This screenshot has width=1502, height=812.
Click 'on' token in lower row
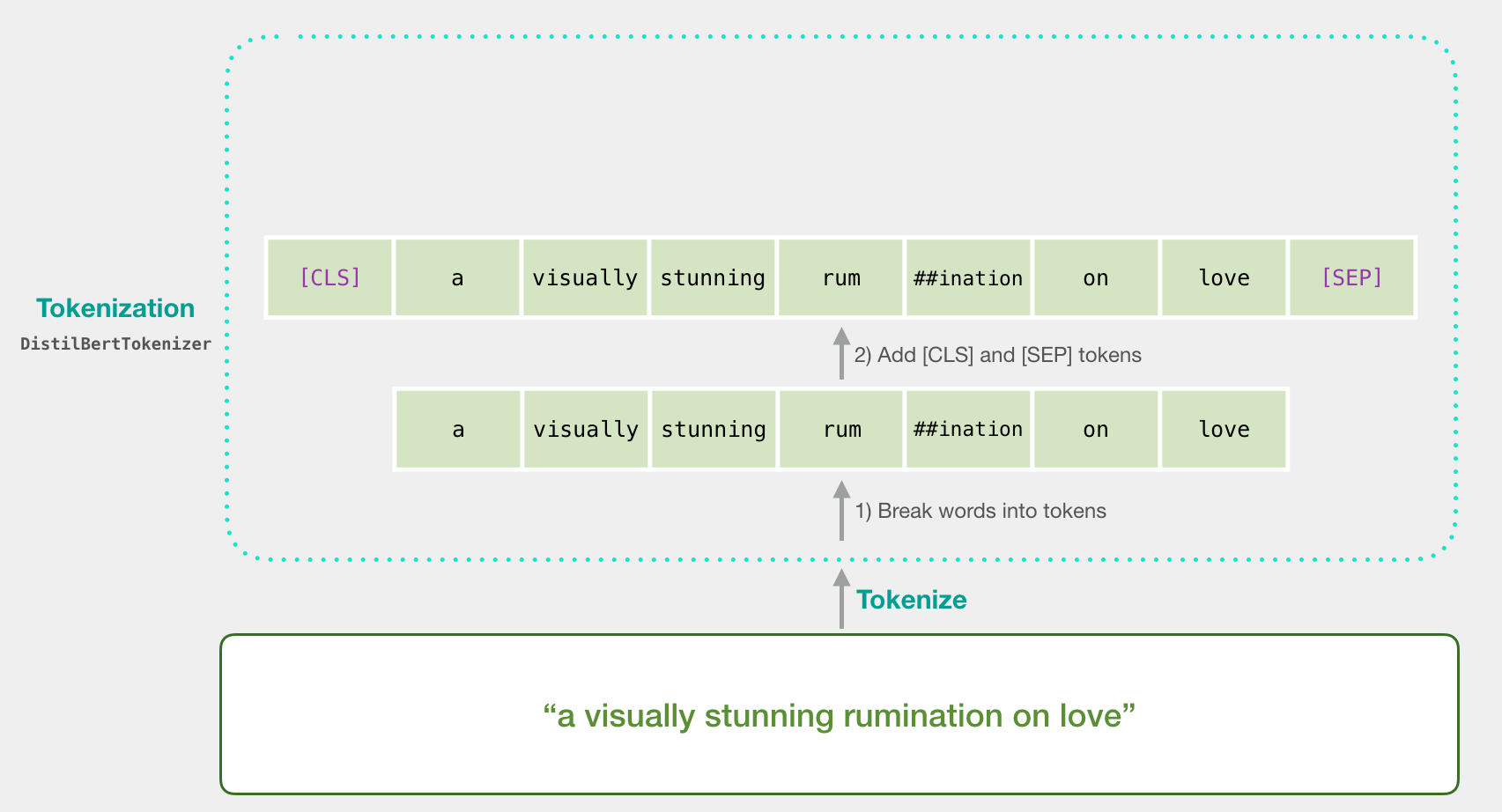click(x=1096, y=429)
